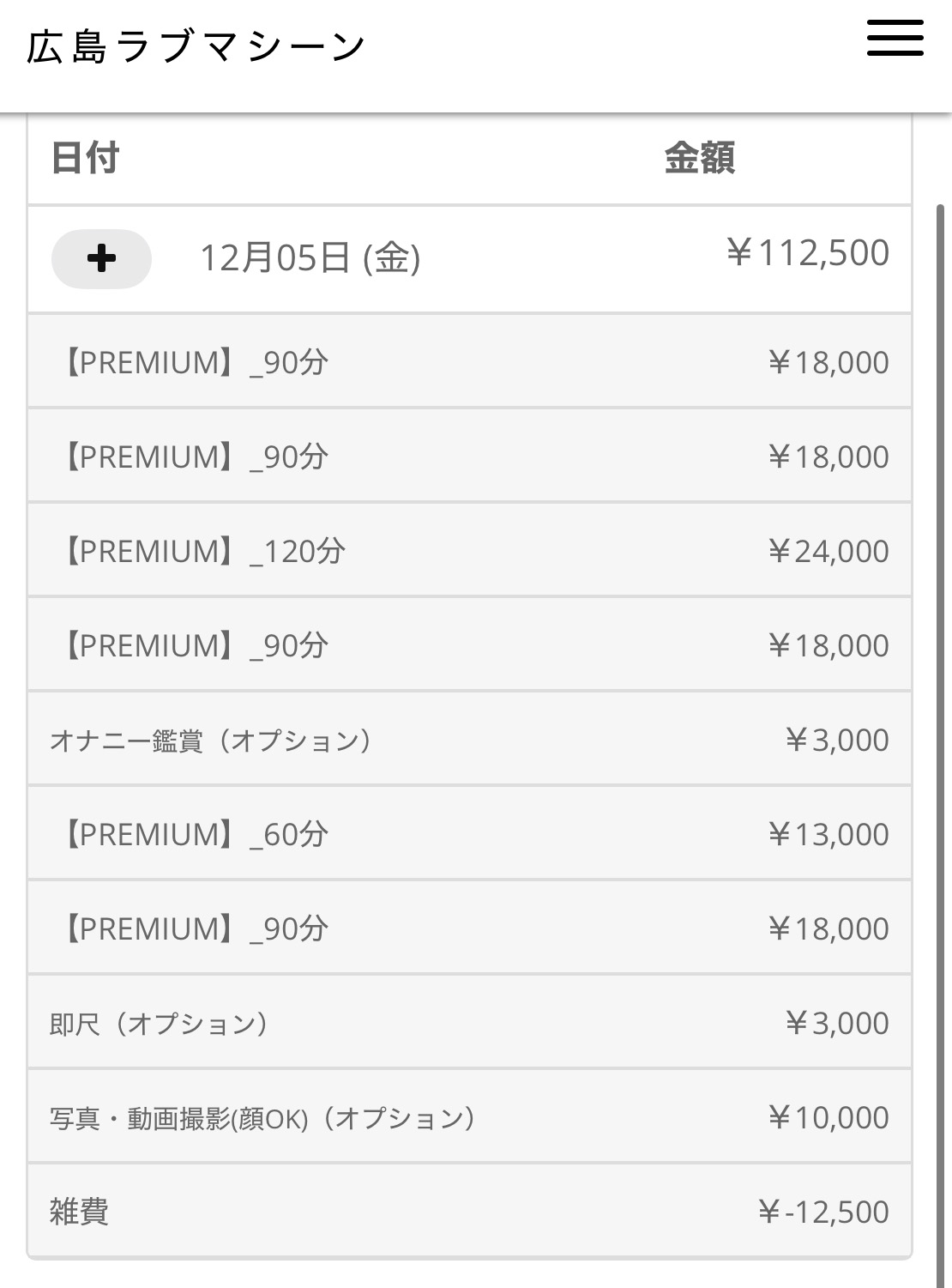Screen dimensions: 952x1288
Task: Click the 広島ラブマシーン site title
Action: click(196, 47)
